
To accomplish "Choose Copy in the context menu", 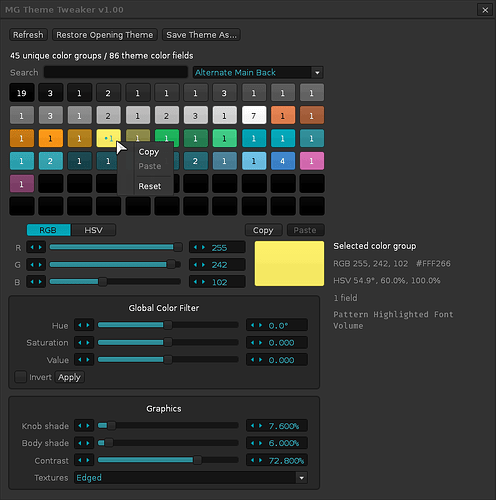I will click(149, 152).
